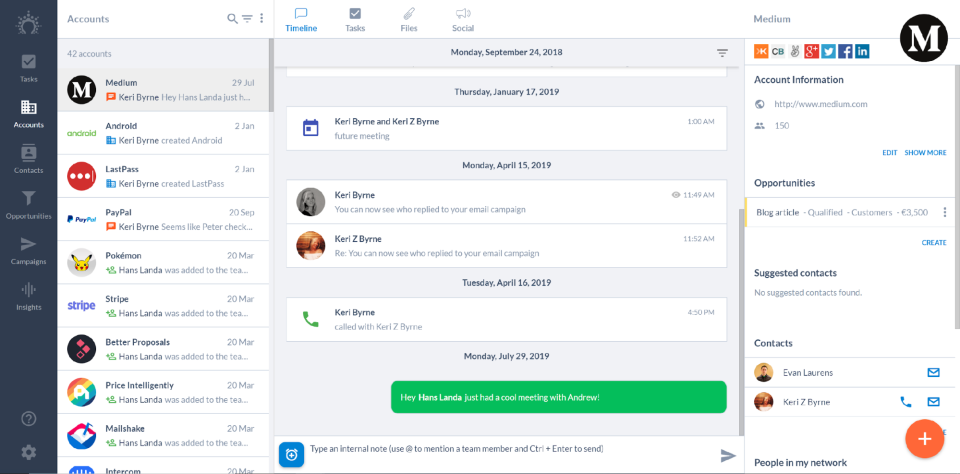Open Medium's LinkedIn profile icon
960x474 pixels.
point(862,51)
